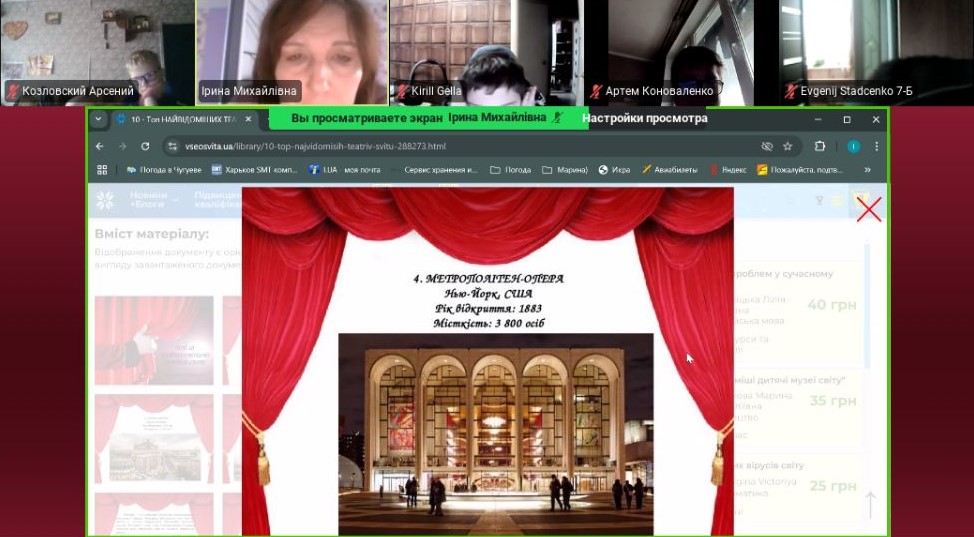This screenshot has width=974, height=537.
Task: Click the page's vertical scrollbar
Action: coord(867,305)
